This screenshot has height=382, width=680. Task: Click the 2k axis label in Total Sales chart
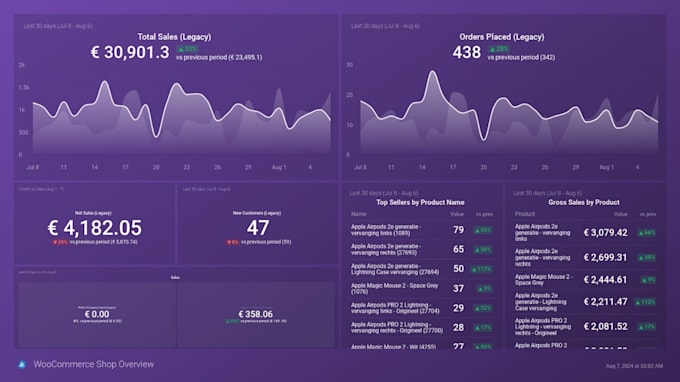click(22, 65)
